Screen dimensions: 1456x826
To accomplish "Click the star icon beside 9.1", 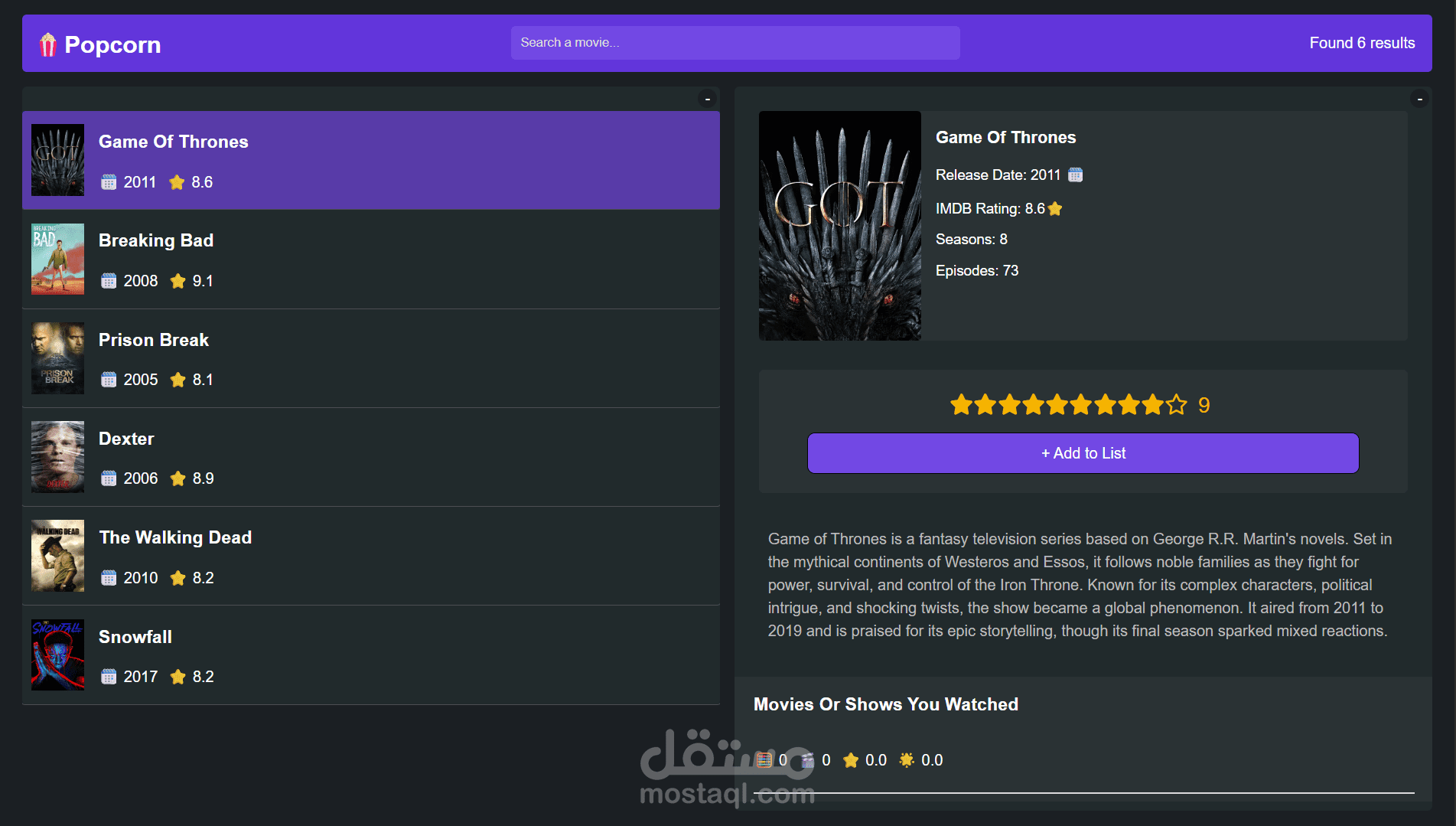I will 178,281.
